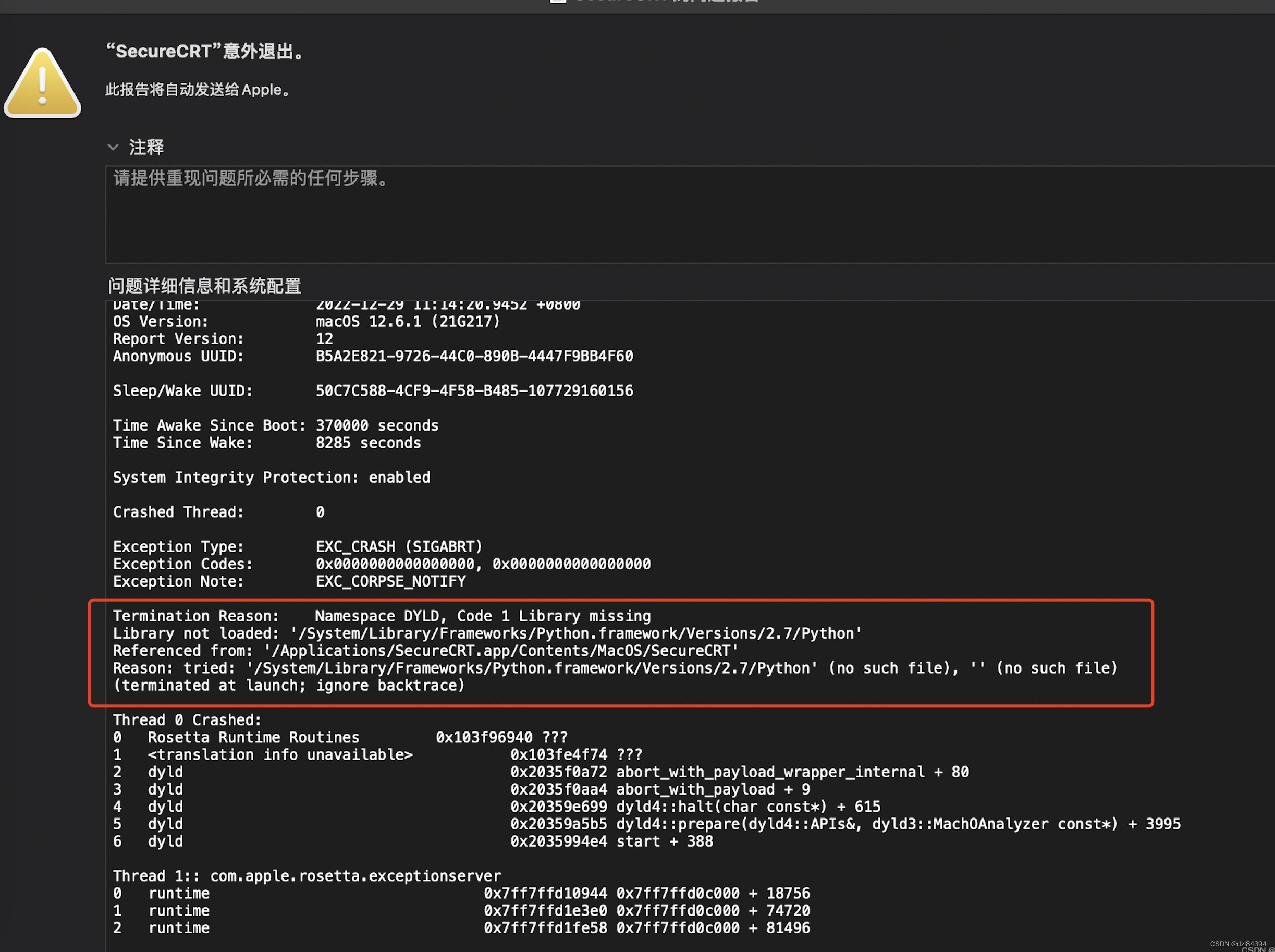Viewport: 1275px width, 952px height.
Task: Click the Rosetta Runtime Routines stack frame
Action: point(340,737)
